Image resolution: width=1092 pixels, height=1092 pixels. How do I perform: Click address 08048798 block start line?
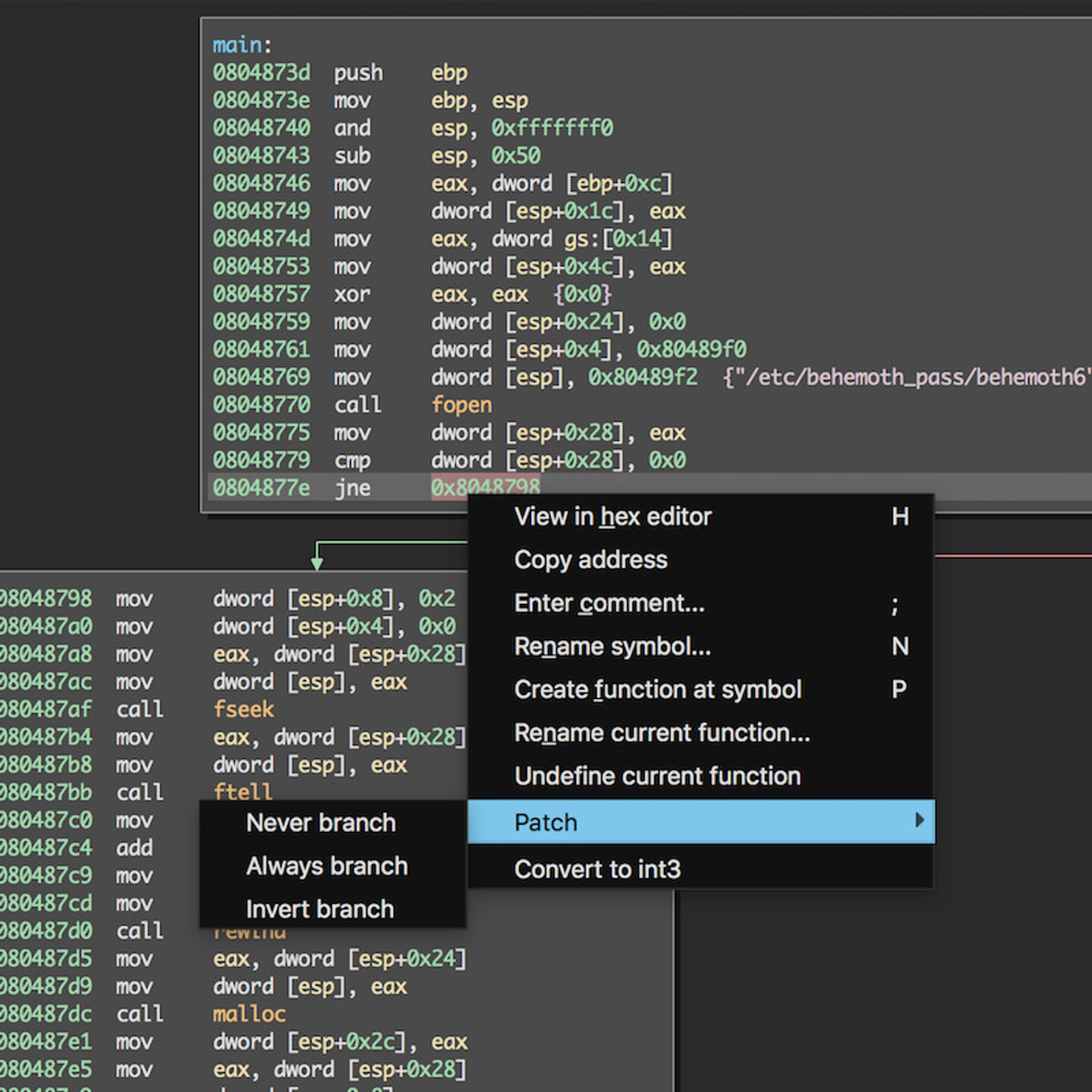click(45, 599)
